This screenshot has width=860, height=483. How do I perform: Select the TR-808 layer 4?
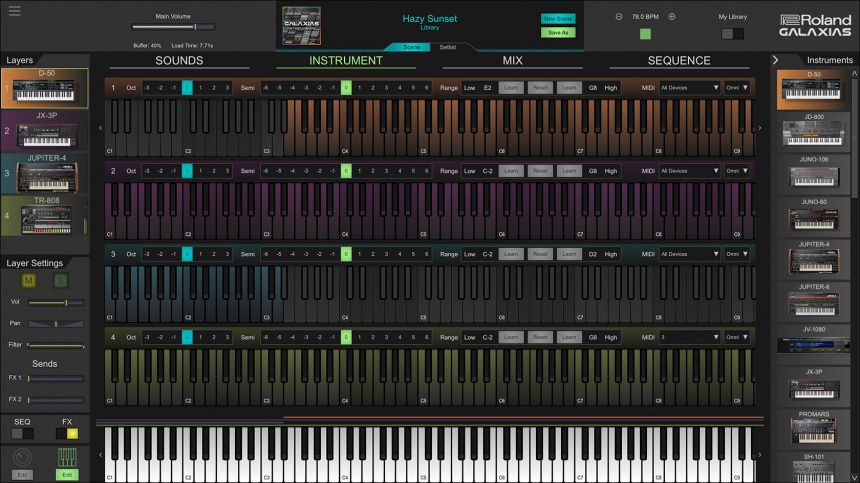44,216
